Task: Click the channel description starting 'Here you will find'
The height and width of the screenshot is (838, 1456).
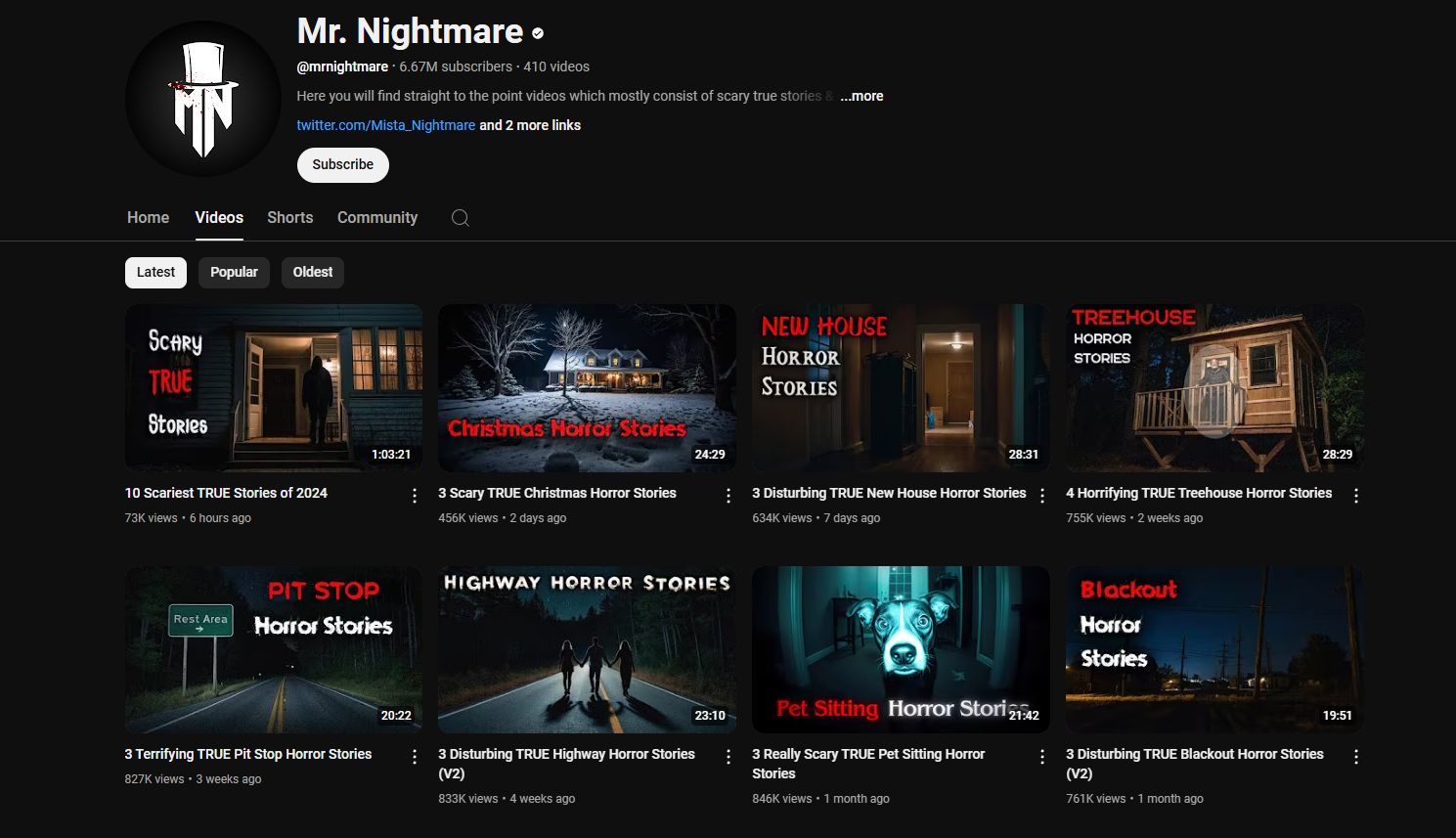Action: (565, 96)
